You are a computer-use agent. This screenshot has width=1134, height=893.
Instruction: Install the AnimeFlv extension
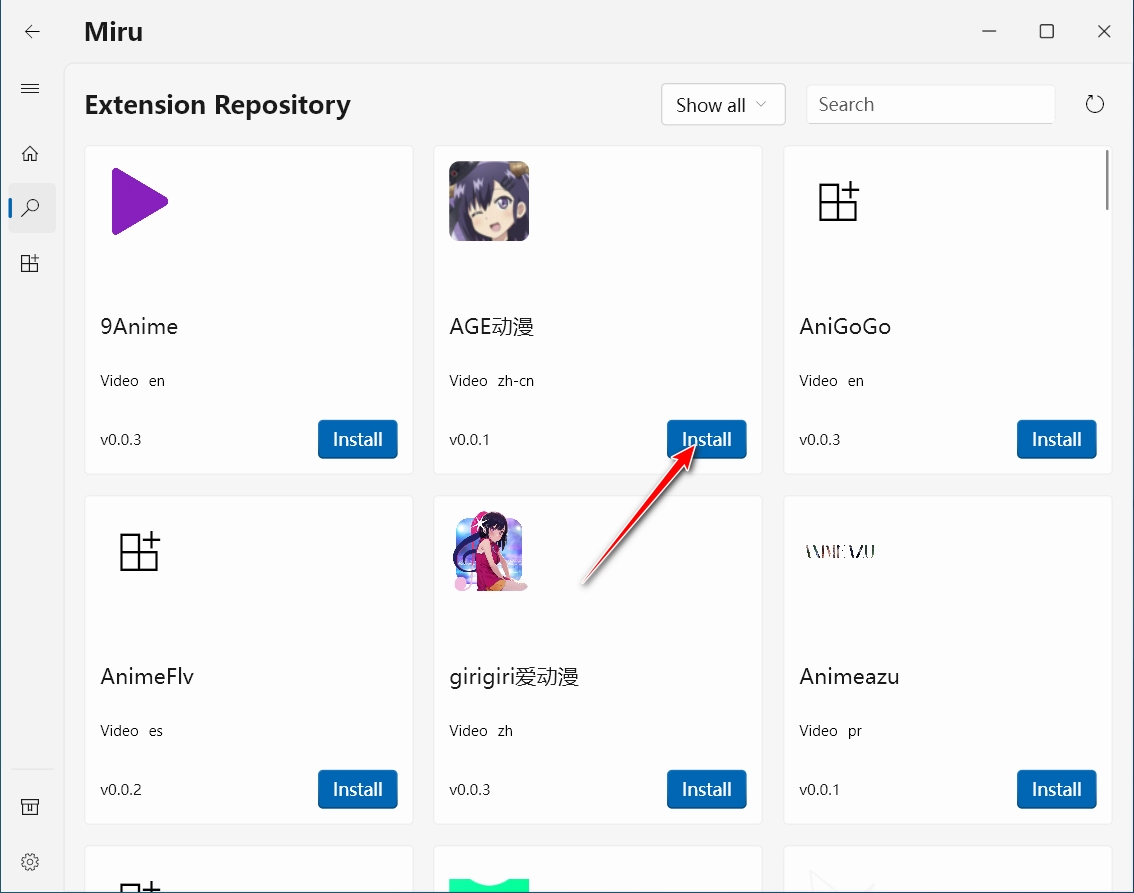[x=357, y=790]
